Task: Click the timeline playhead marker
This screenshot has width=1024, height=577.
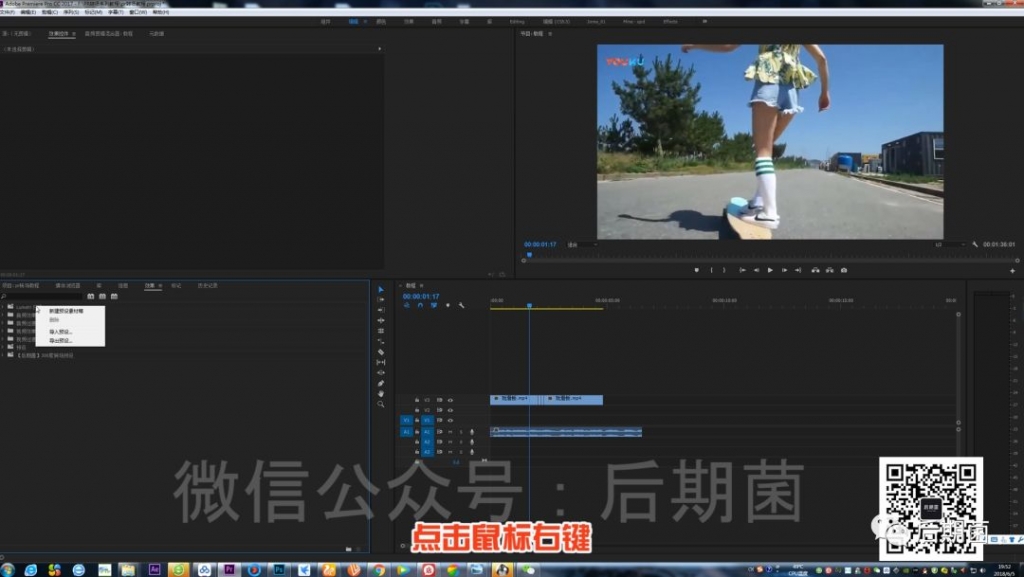Action: pos(529,305)
